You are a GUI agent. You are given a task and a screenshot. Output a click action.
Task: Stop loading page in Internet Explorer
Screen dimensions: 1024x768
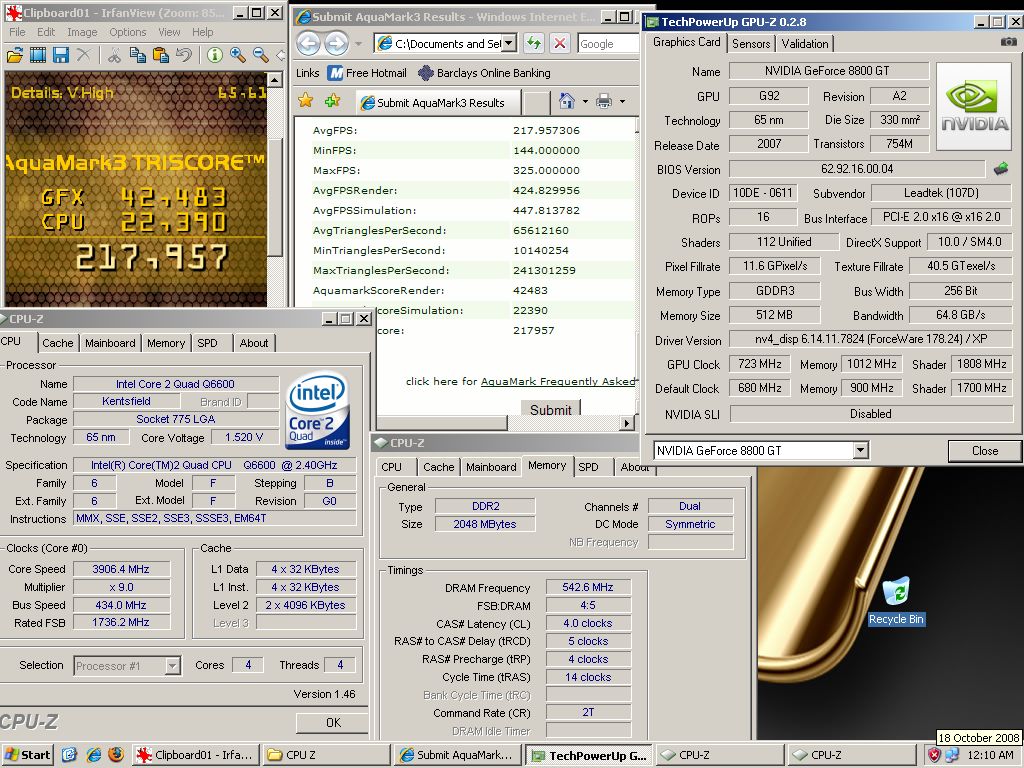pos(560,44)
